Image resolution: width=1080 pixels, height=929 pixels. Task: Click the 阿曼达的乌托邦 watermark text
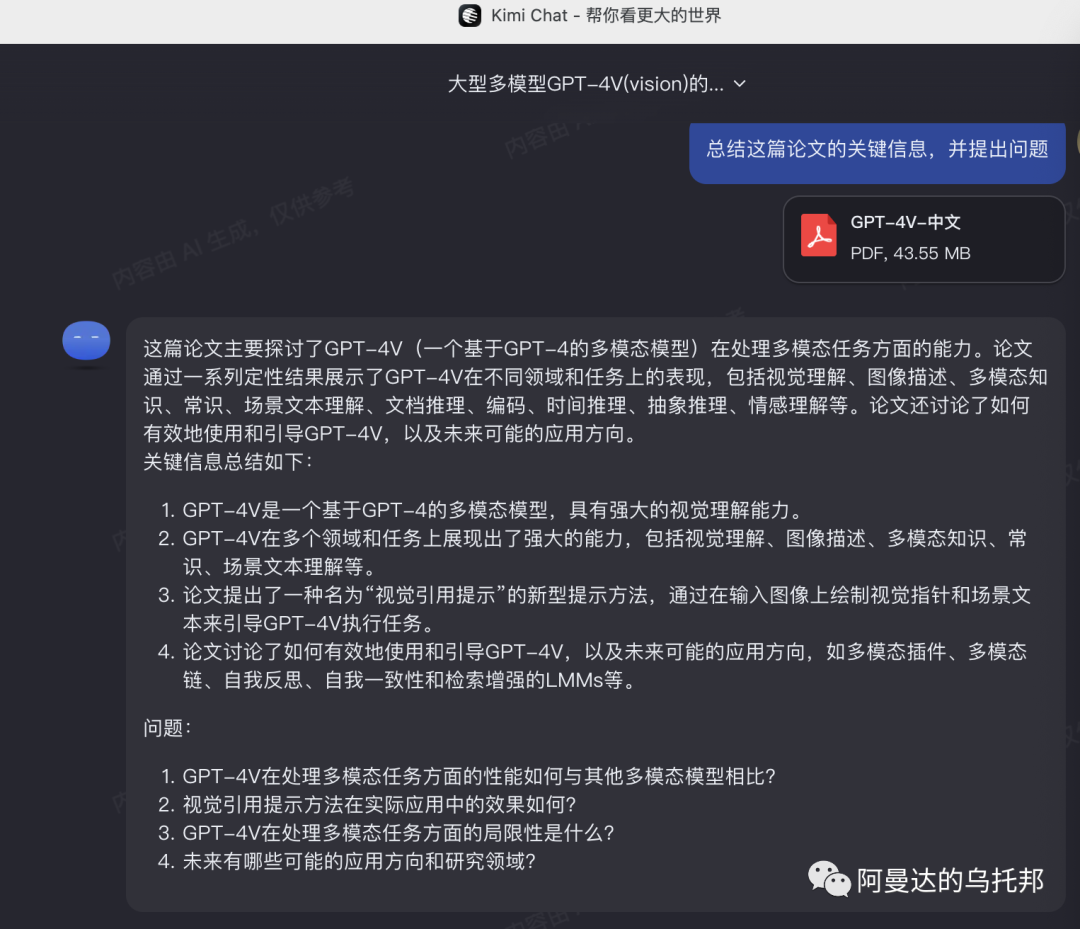coord(950,880)
